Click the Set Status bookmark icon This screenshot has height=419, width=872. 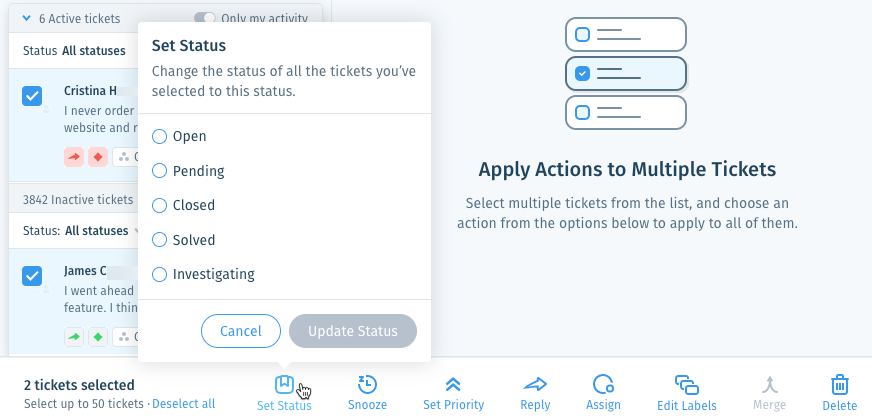point(284,384)
